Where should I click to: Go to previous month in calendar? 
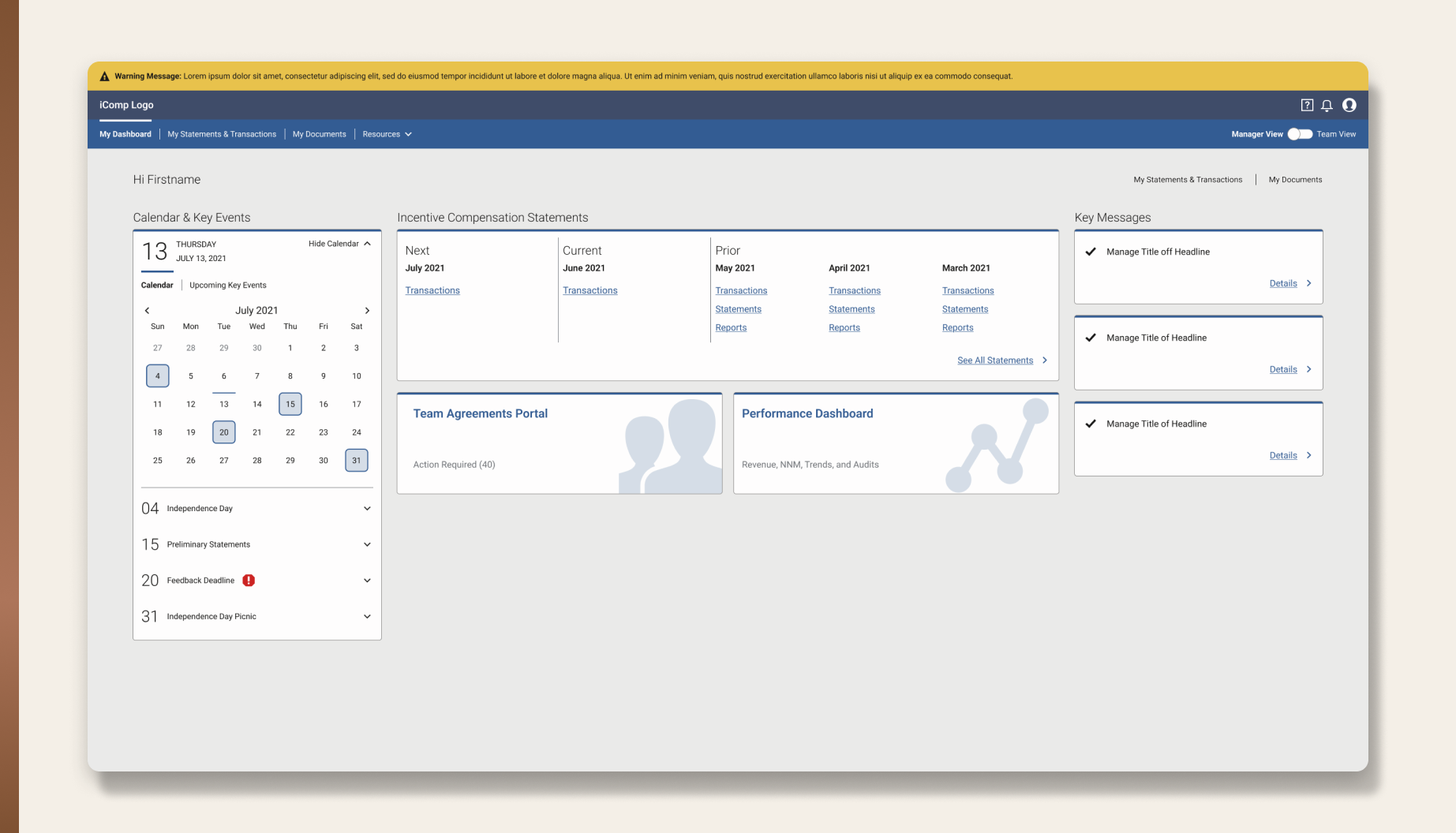point(147,311)
